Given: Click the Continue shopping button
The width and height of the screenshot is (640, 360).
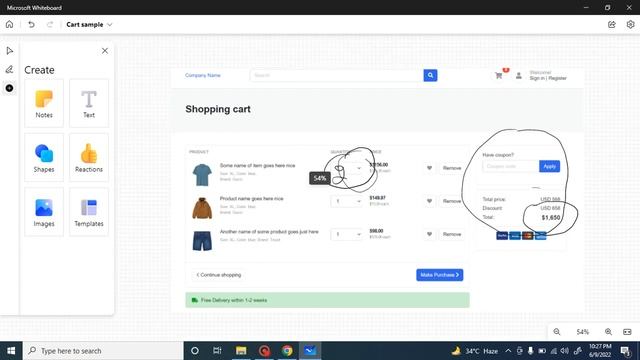Looking at the screenshot, I should [219, 275].
